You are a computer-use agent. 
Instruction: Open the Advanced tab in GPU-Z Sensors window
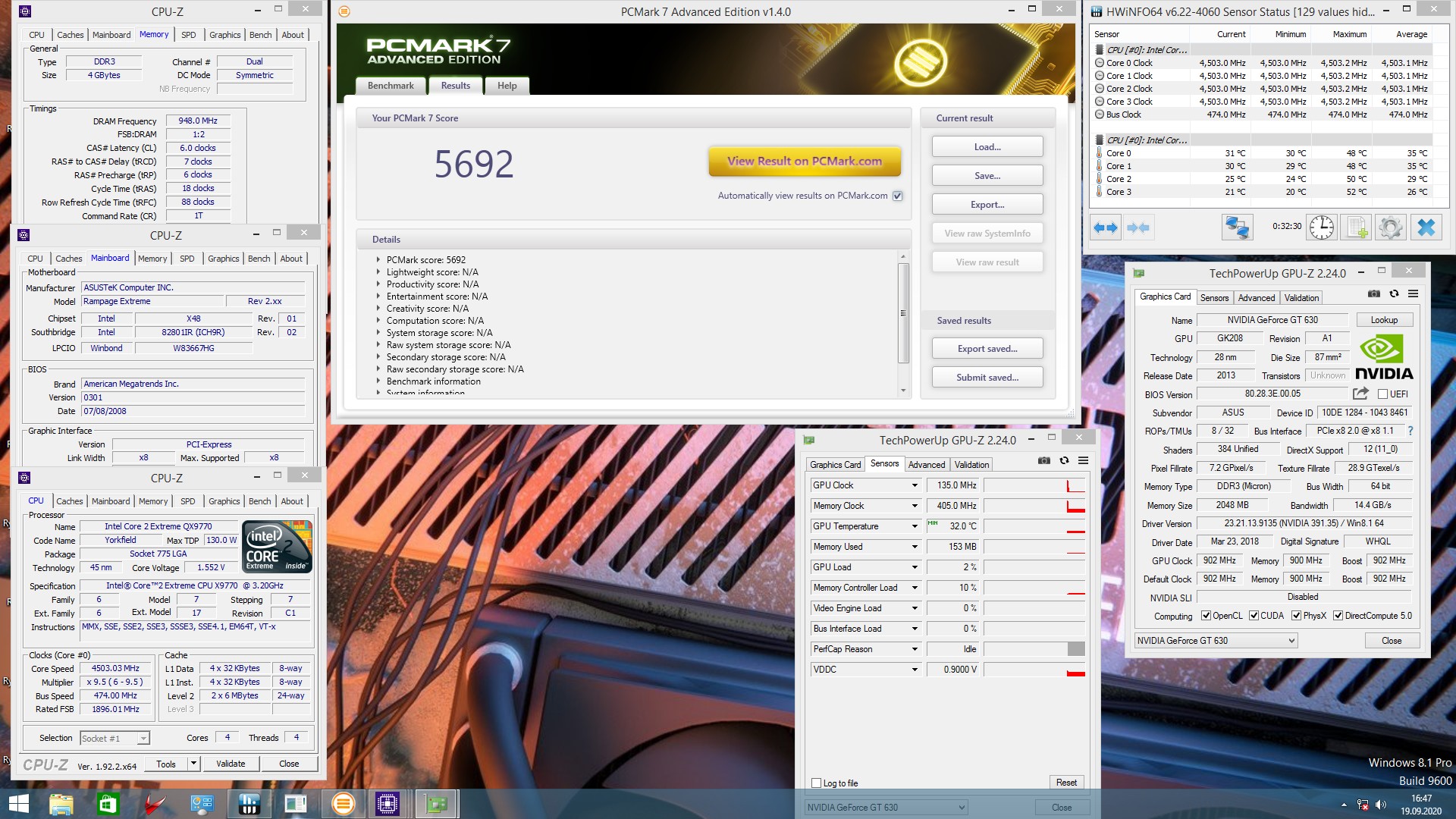[927, 465]
